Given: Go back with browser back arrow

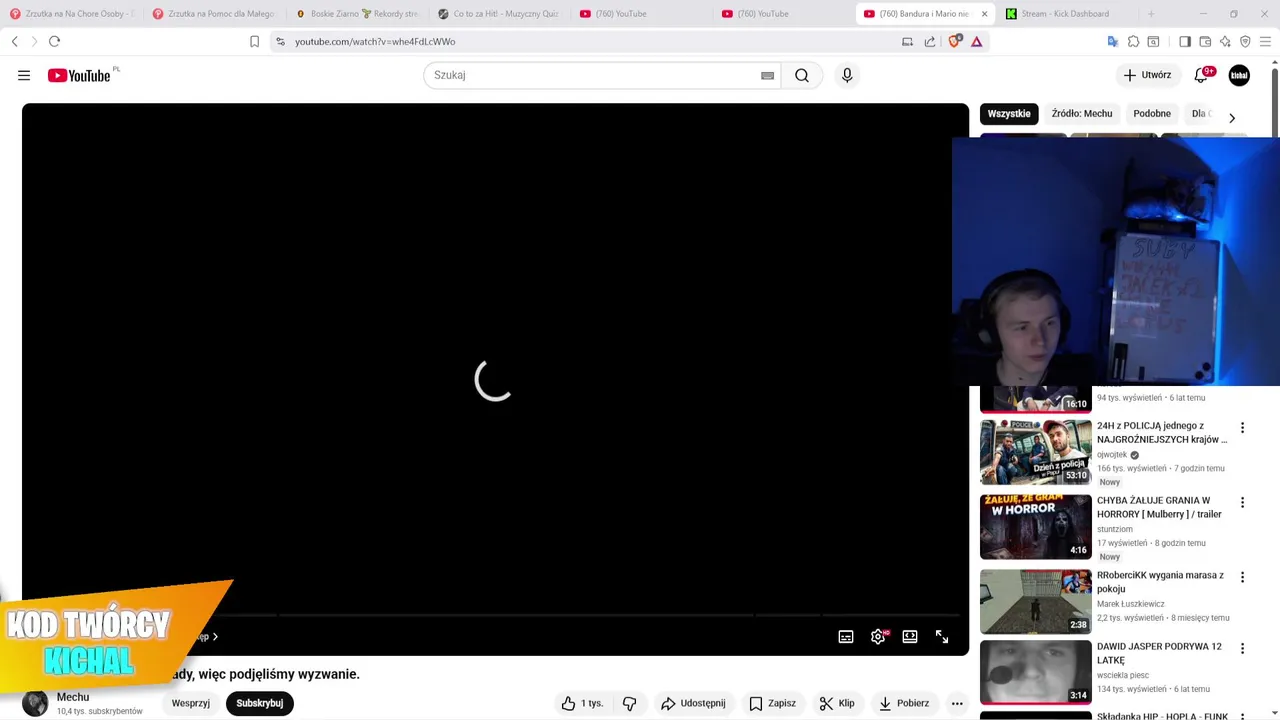Looking at the screenshot, I should (15, 41).
